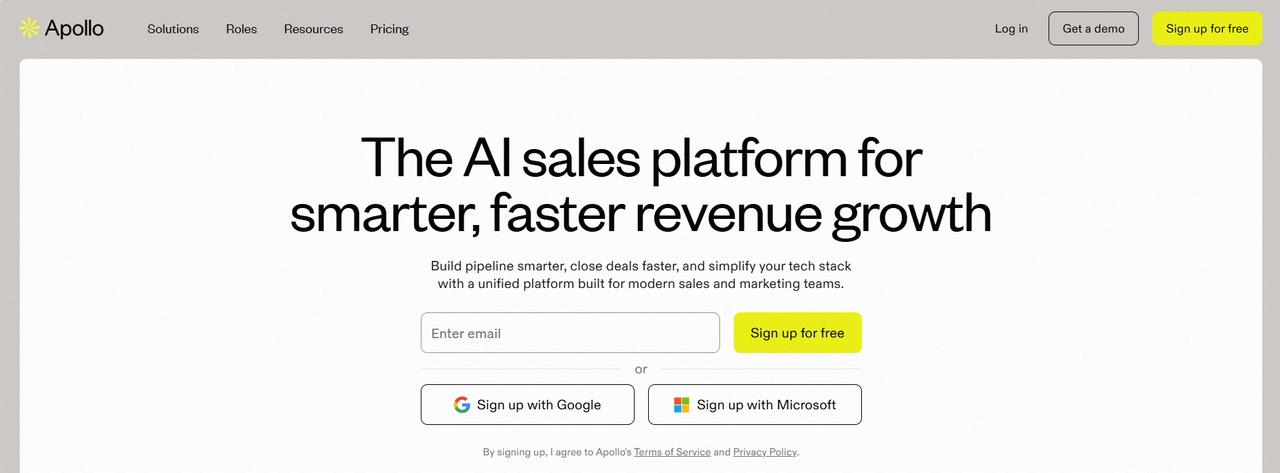Click the Build pipeline smarter description paragraph

640,275
